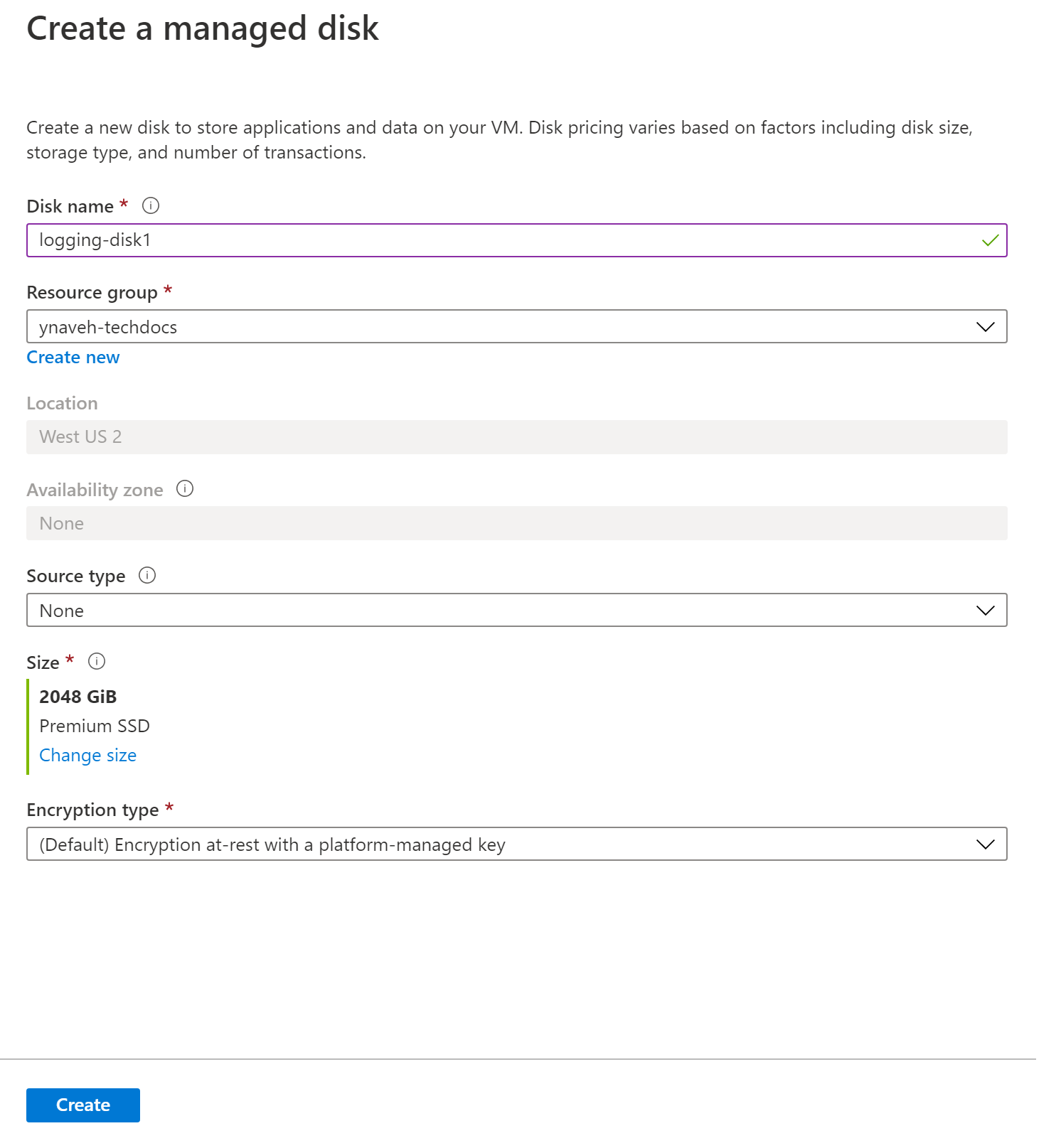
Task: Click the Disk name field label
Action: 70,206
